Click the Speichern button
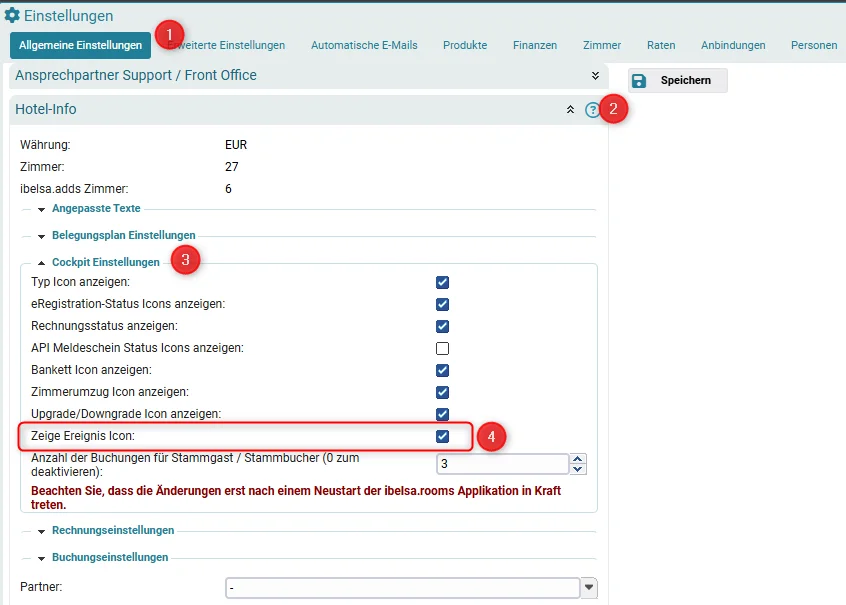The height and width of the screenshot is (605, 846). coord(678,80)
